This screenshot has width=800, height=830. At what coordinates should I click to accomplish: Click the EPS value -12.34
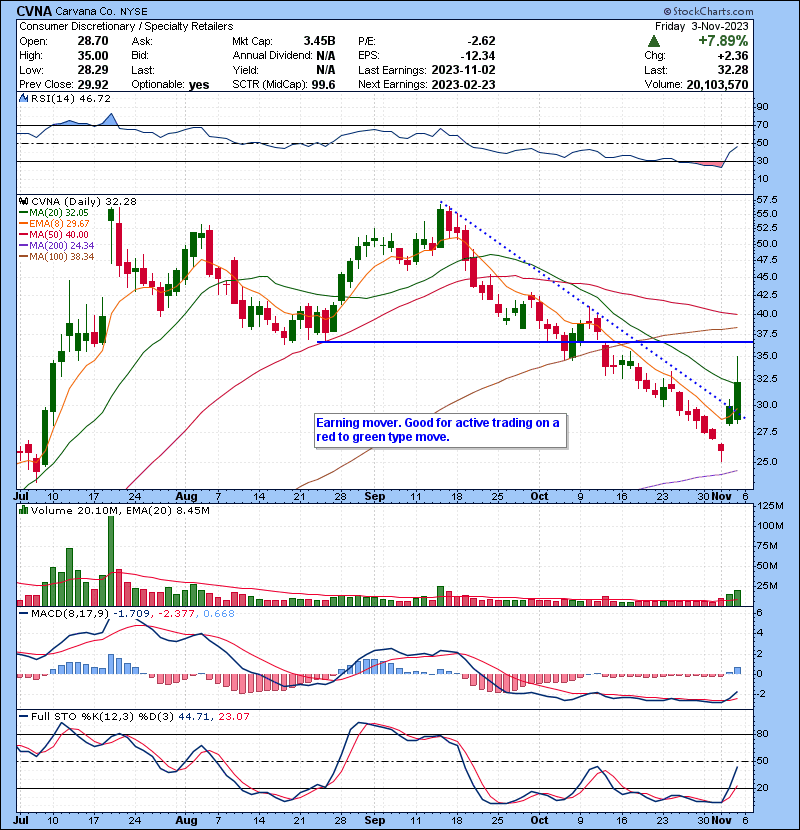pos(478,56)
